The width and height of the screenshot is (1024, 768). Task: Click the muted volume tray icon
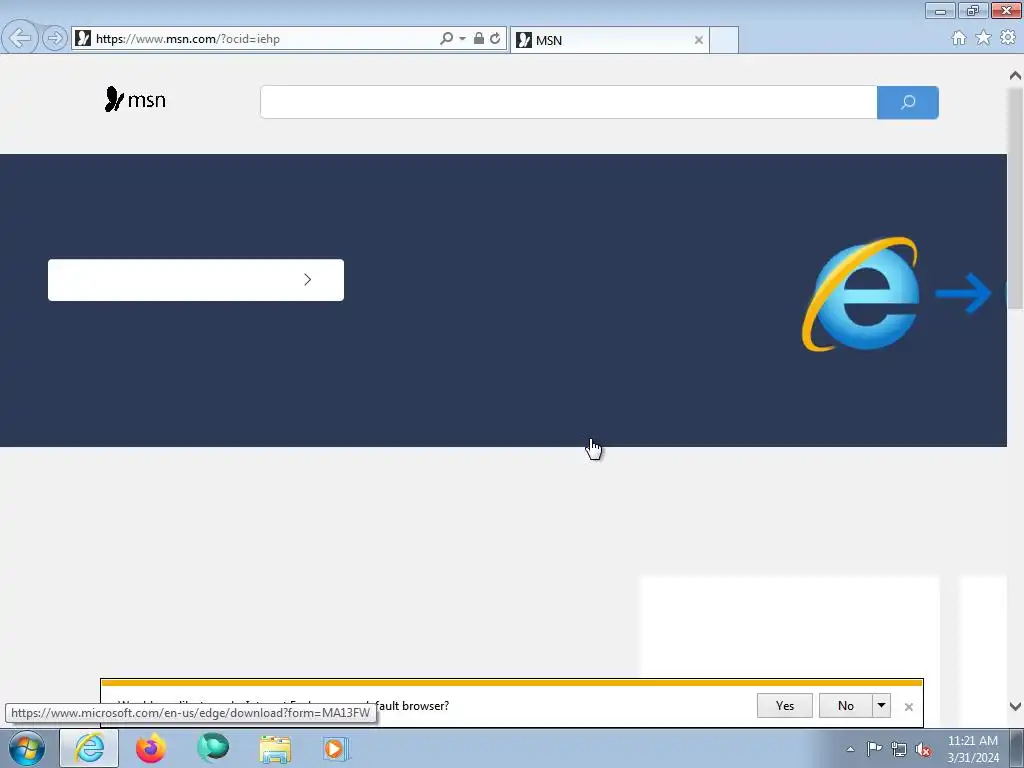(923, 749)
